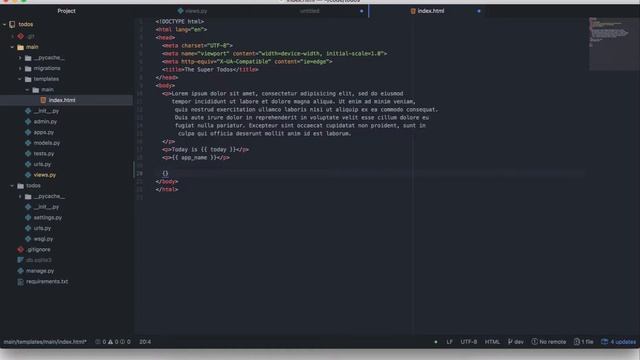
Task: Click the red .git folder icon
Action: pyautogui.click(x=20, y=36)
